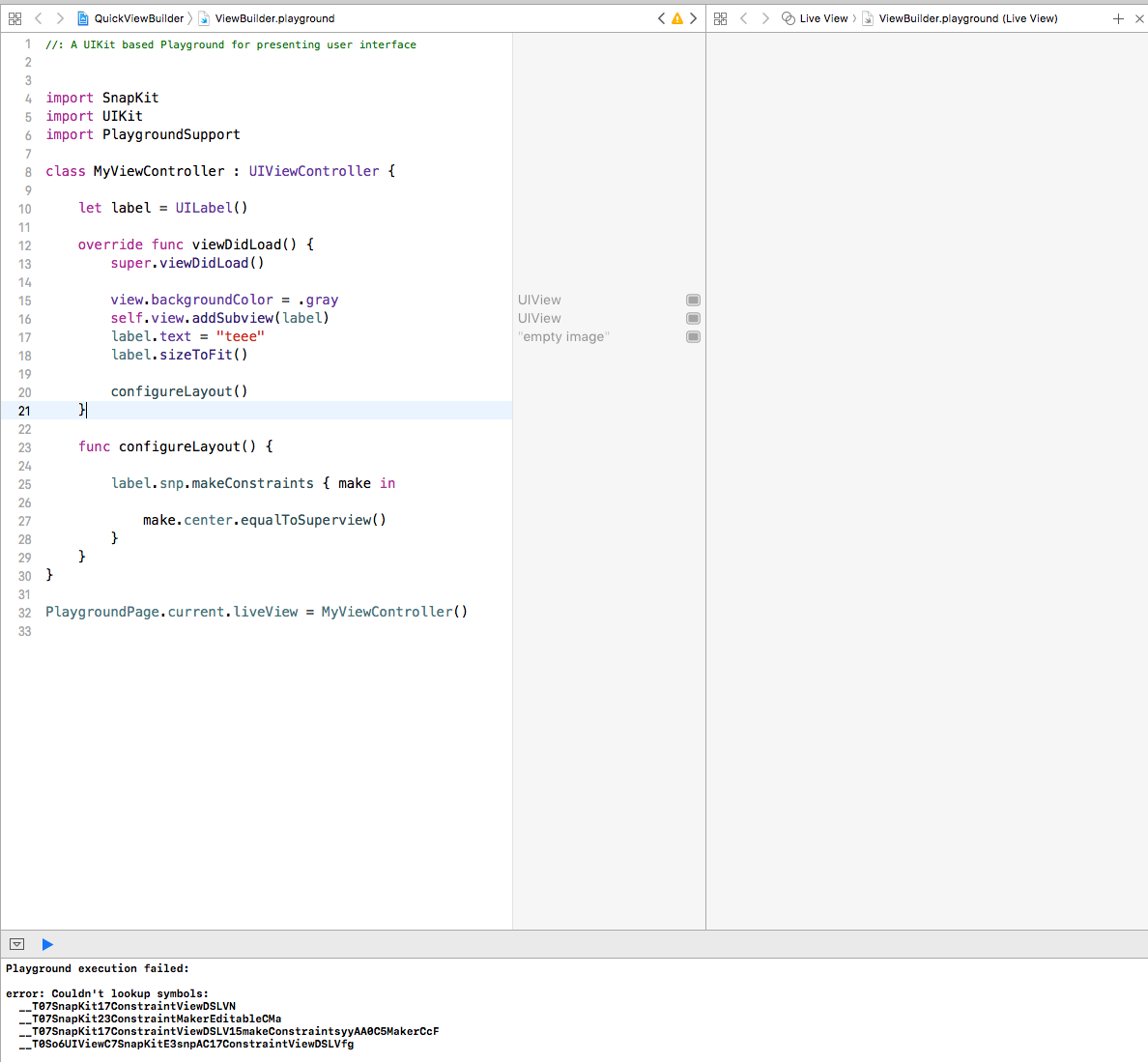Click the "teee" string literal

click(241, 336)
